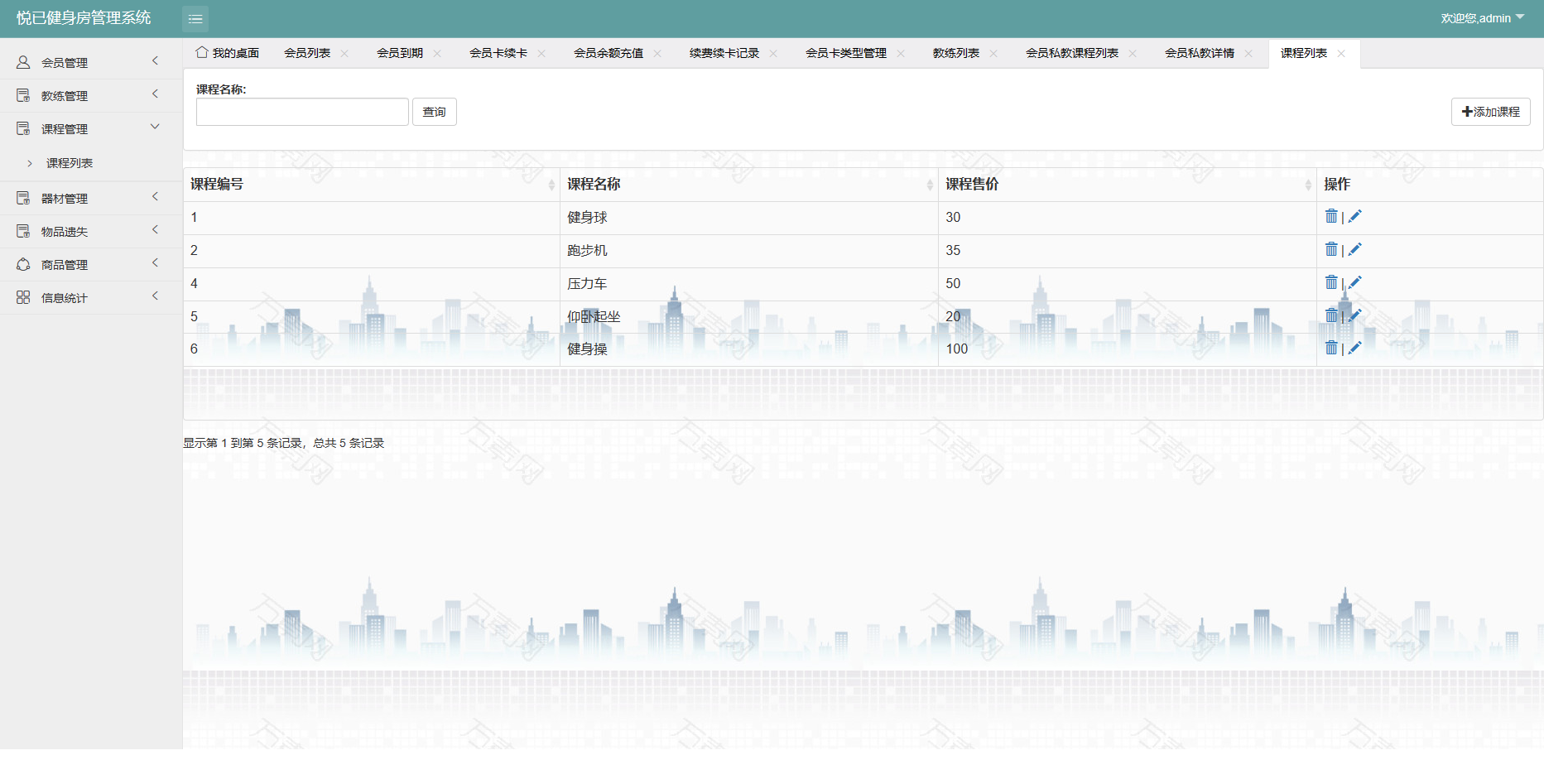Image resolution: width=1544 pixels, height=784 pixels.
Task: Click trash icon for 压力车 course
Action: coord(1330,282)
